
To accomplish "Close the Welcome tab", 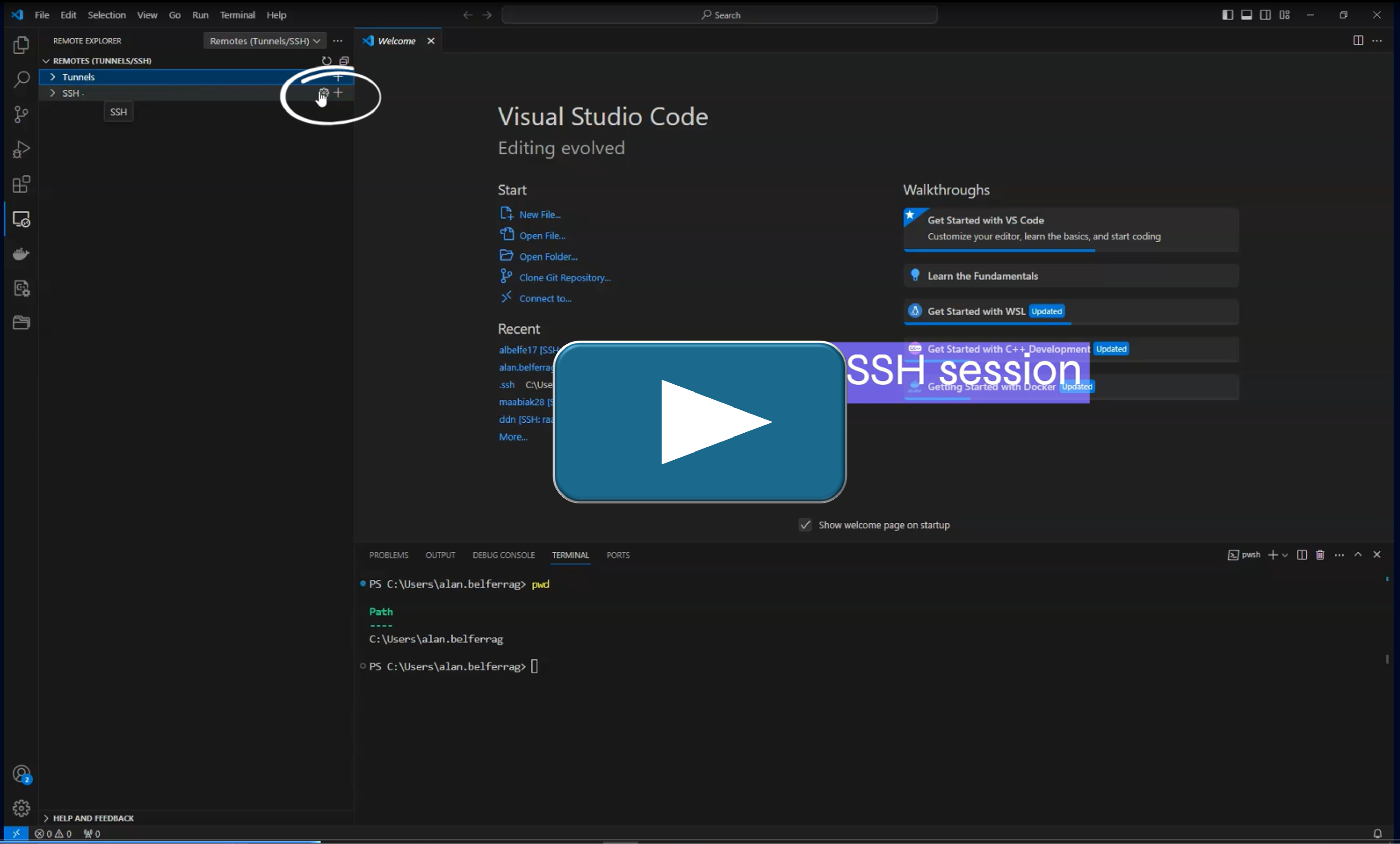I will (431, 41).
